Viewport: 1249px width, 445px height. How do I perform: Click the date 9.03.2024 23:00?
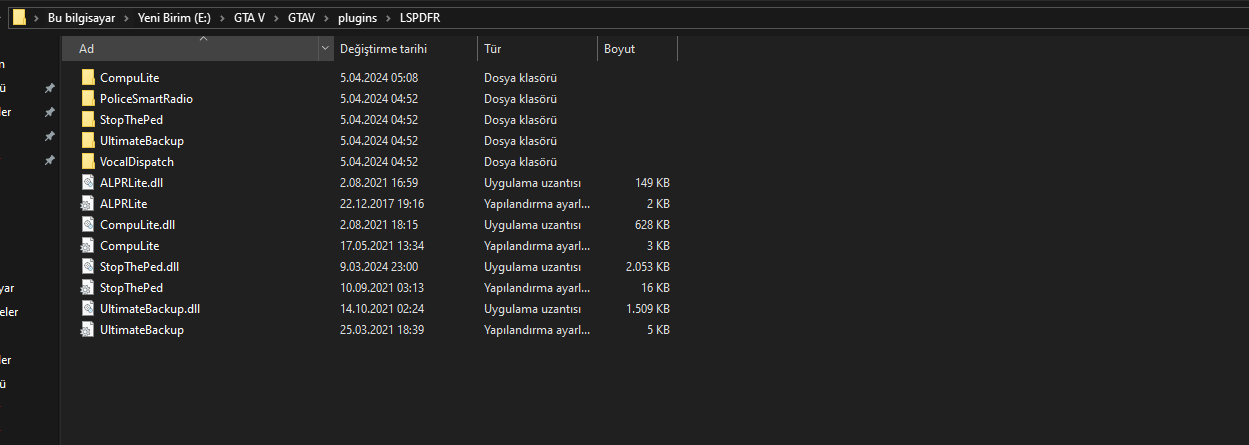coord(379,266)
